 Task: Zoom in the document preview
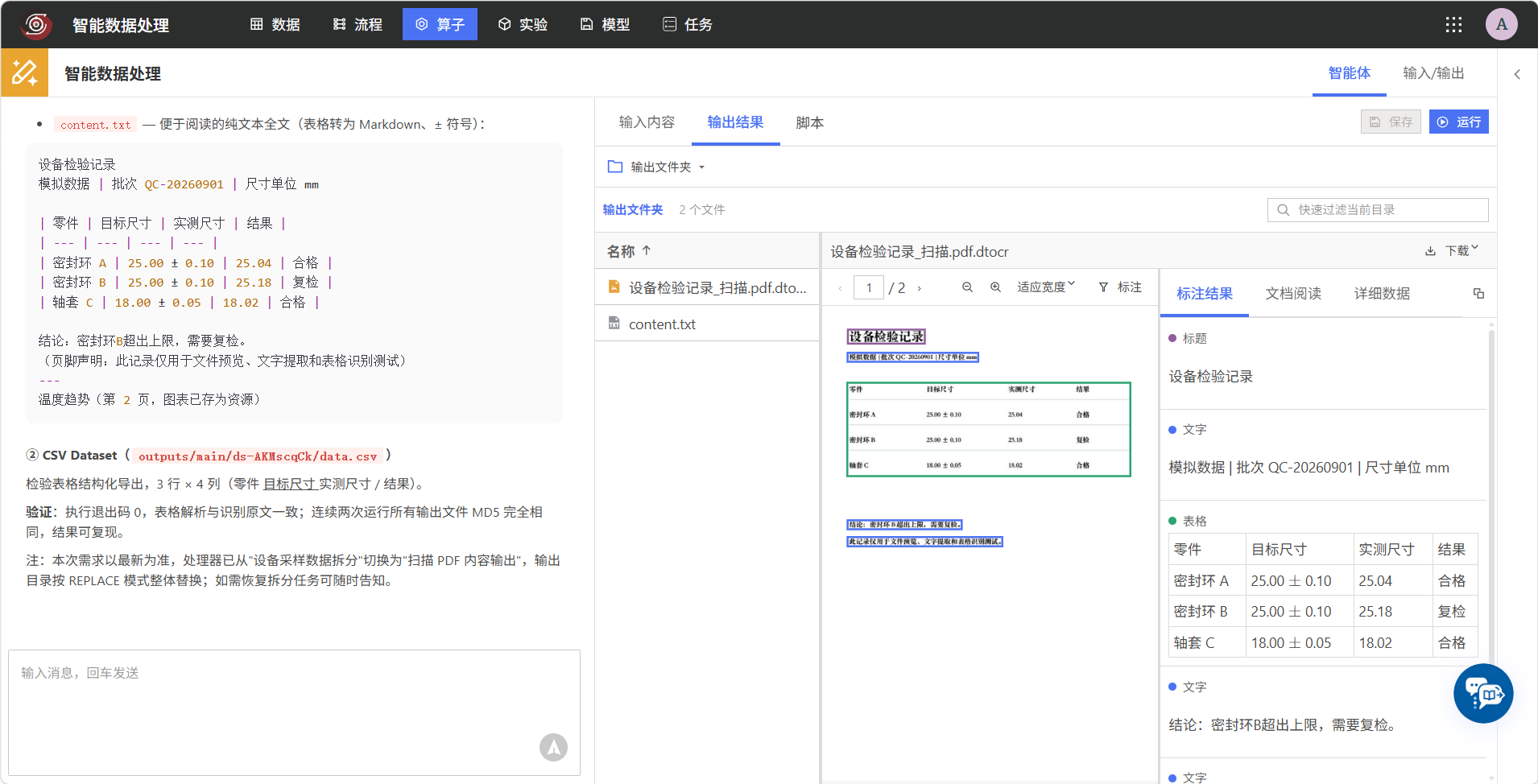pos(995,287)
